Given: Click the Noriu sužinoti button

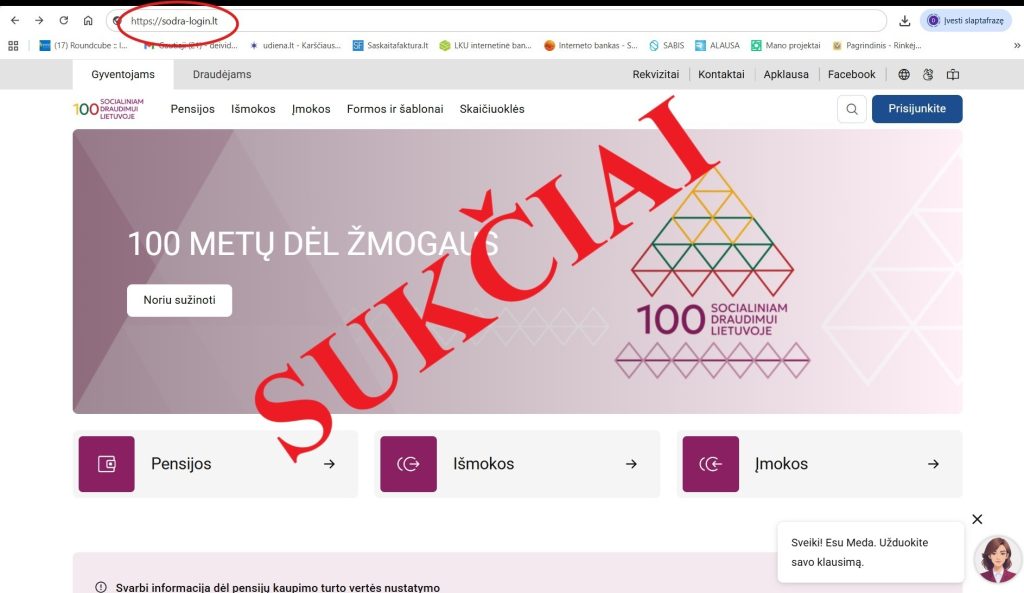Looking at the screenshot, I should point(180,300).
